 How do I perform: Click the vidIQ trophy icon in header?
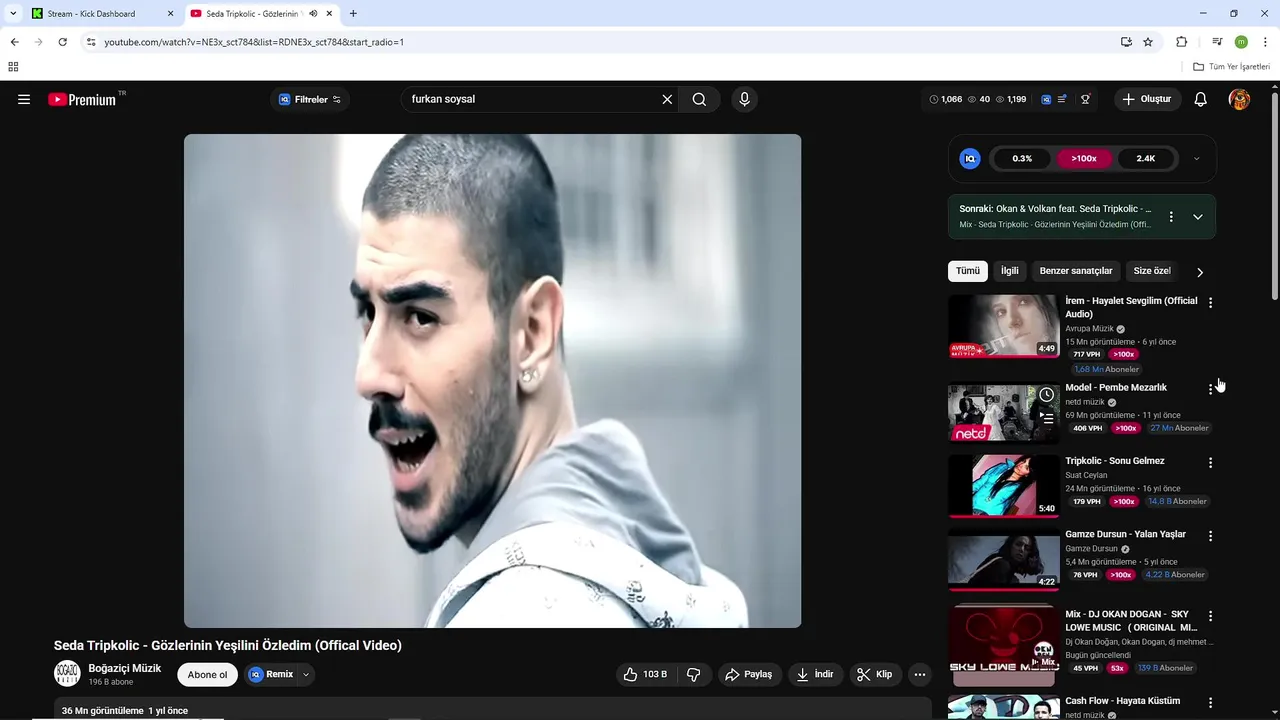[1085, 99]
